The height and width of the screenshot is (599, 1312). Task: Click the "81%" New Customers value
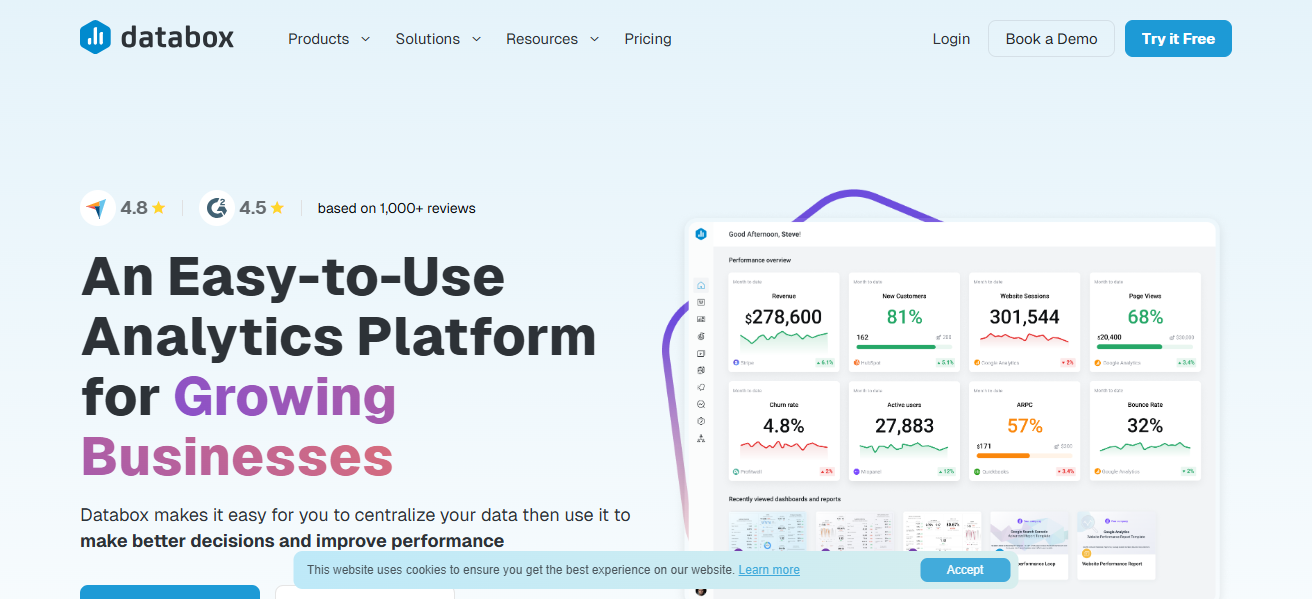pyautogui.click(x=904, y=317)
